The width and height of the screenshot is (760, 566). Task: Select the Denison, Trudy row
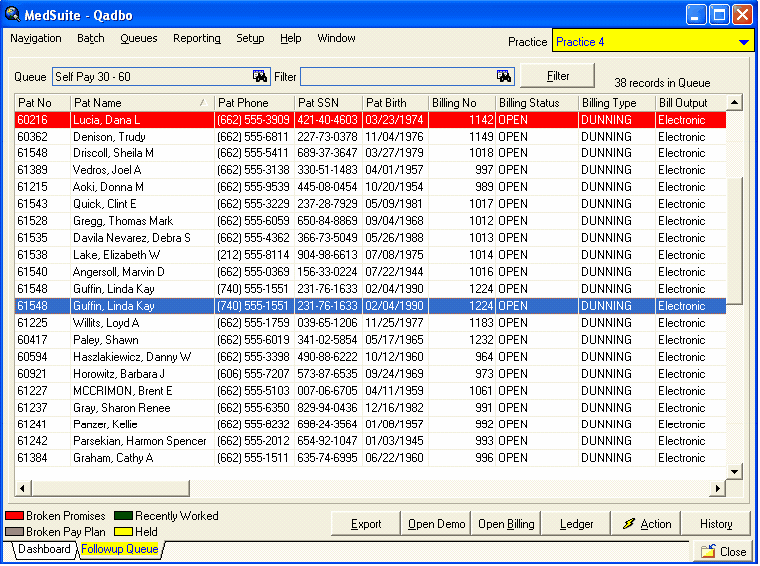[370, 137]
